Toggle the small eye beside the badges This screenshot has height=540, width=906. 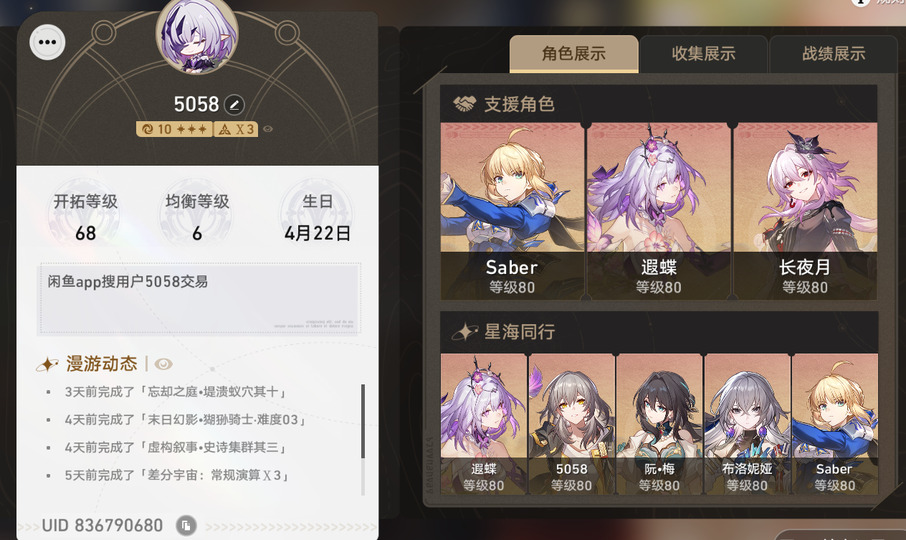[268, 129]
